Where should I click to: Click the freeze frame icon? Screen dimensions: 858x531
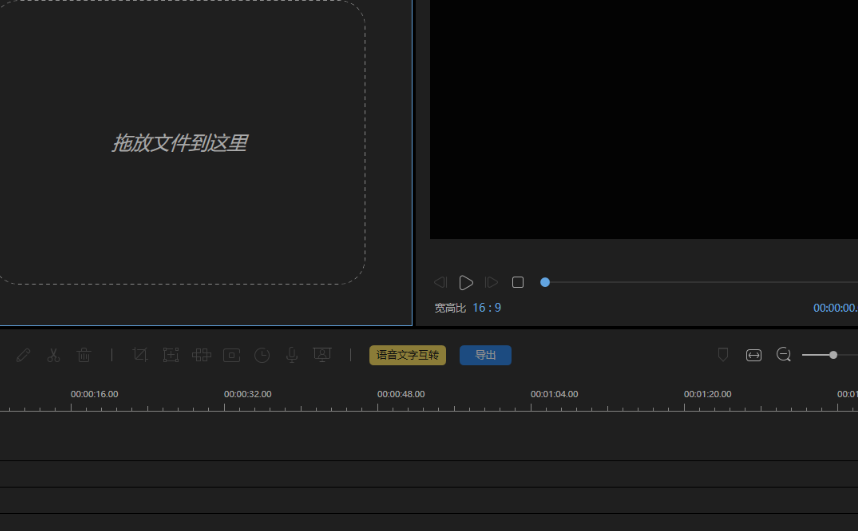[x=231, y=355]
